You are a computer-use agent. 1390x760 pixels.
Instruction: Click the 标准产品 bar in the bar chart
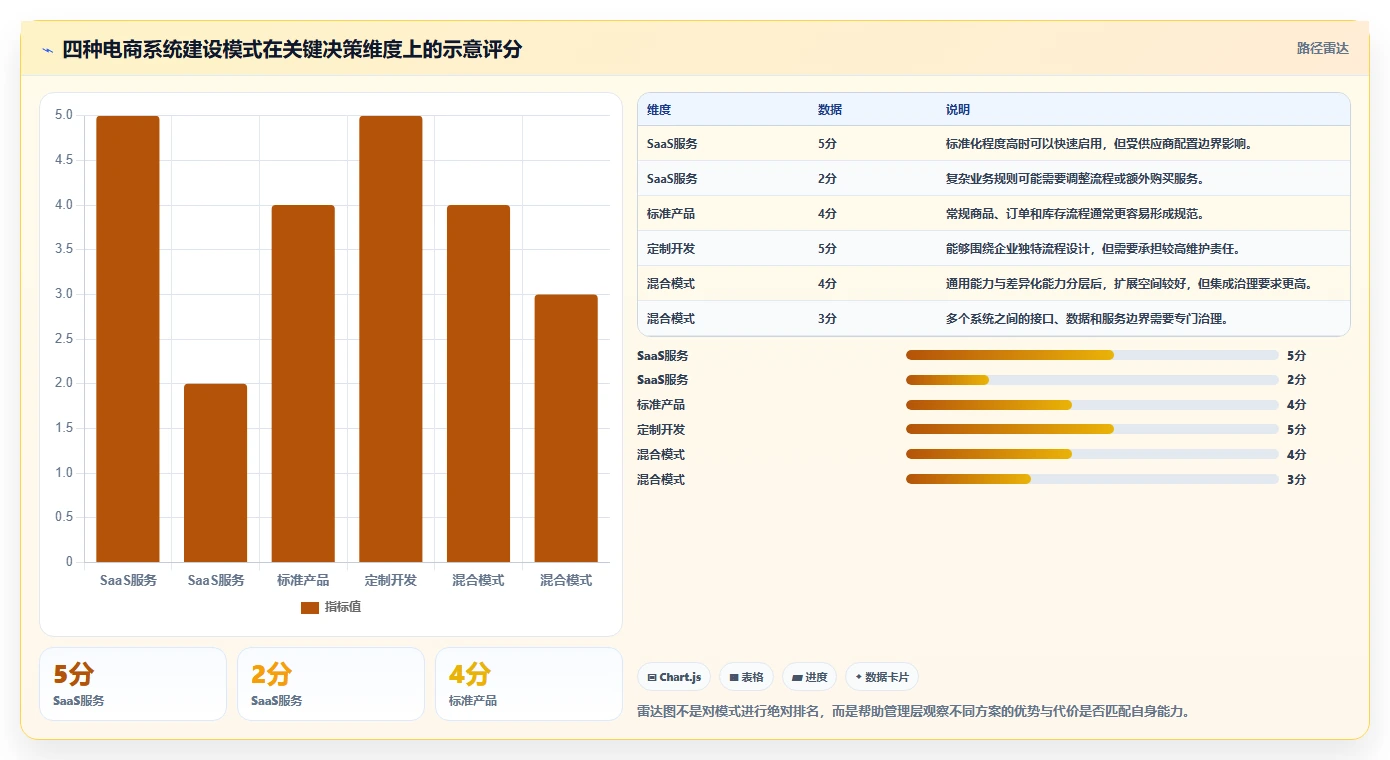coord(303,383)
